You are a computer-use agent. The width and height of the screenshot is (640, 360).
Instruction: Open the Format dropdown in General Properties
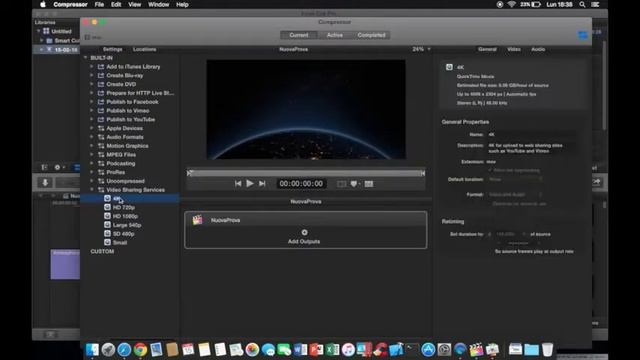tap(516, 195)
